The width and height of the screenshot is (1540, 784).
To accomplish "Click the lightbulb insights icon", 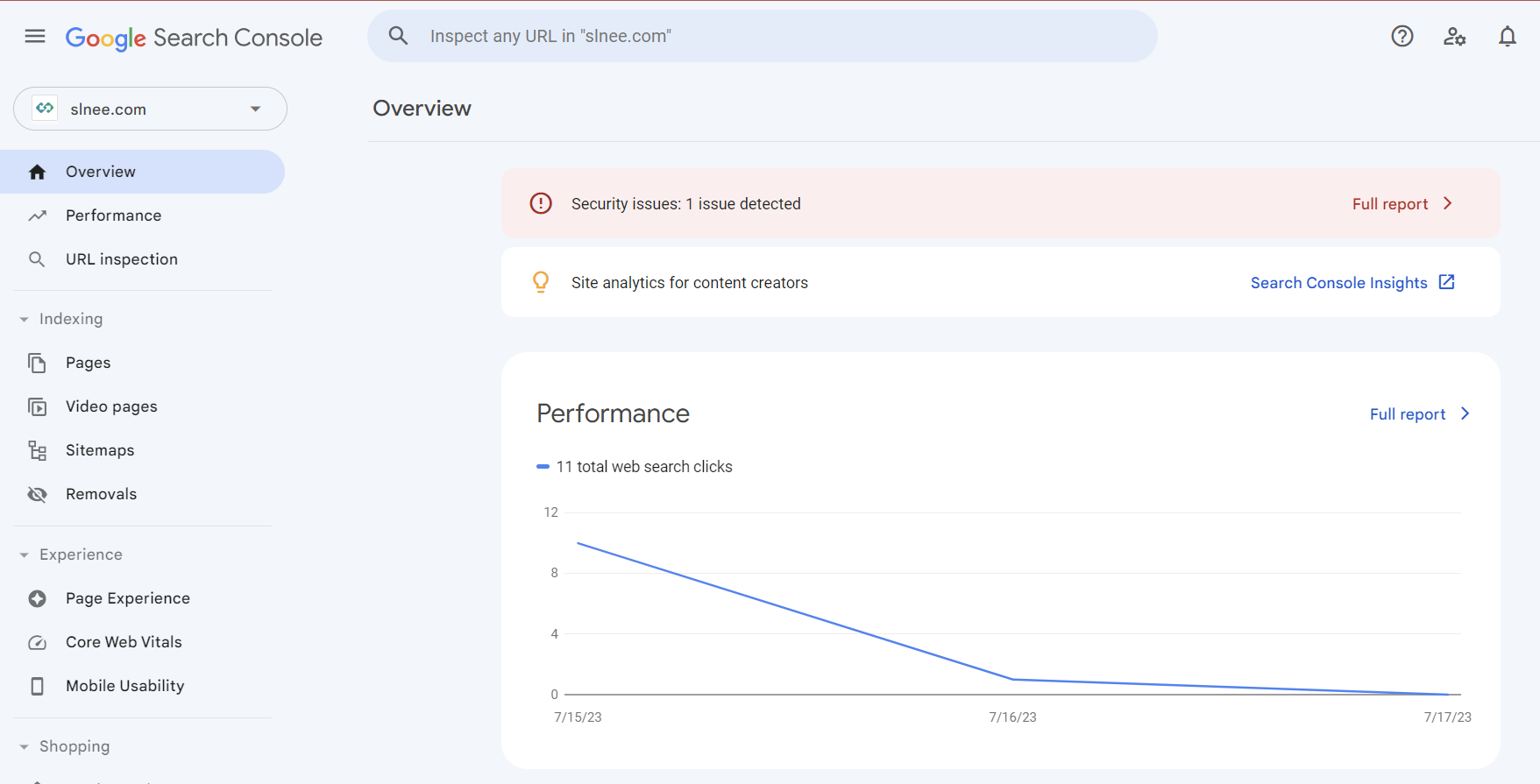I will (x=541, y=282).
